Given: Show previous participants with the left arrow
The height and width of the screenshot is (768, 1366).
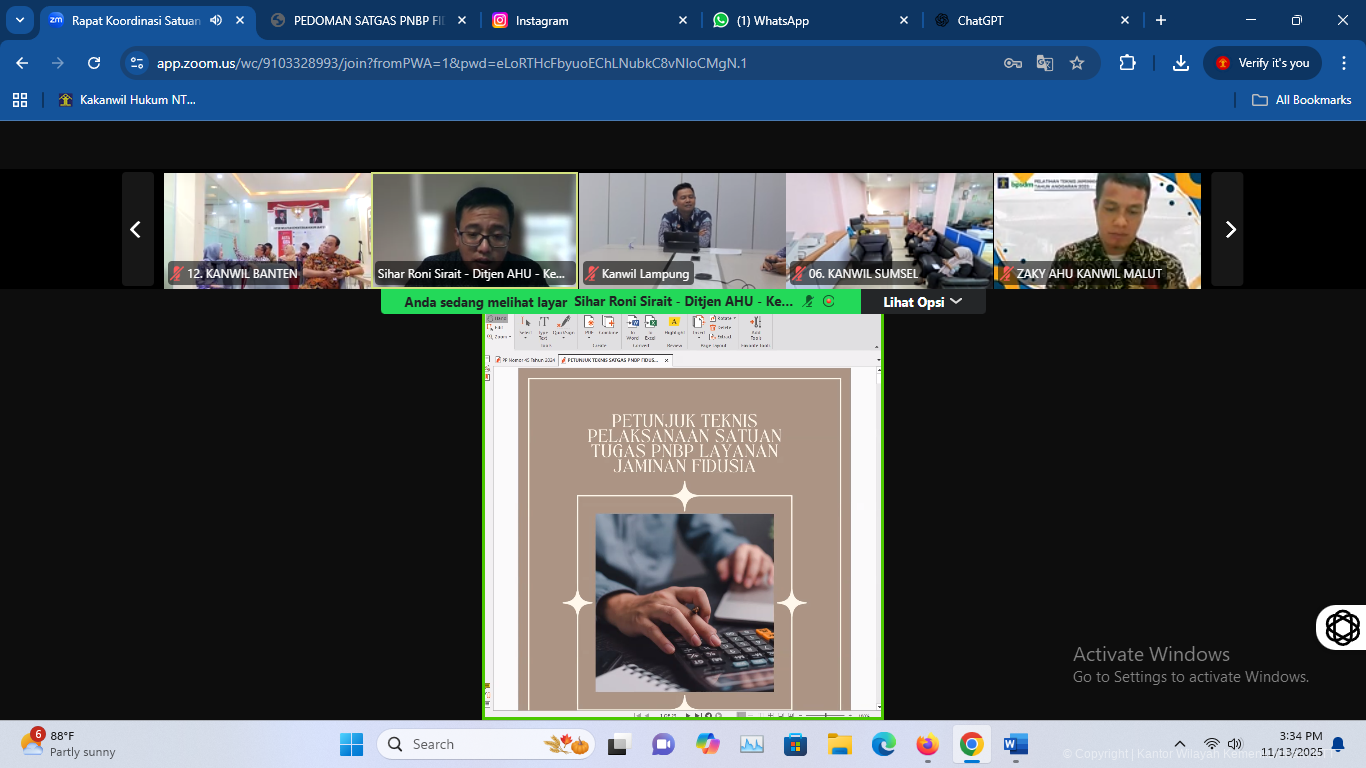Looking at the screenshot, I should [x=137, y=230].
